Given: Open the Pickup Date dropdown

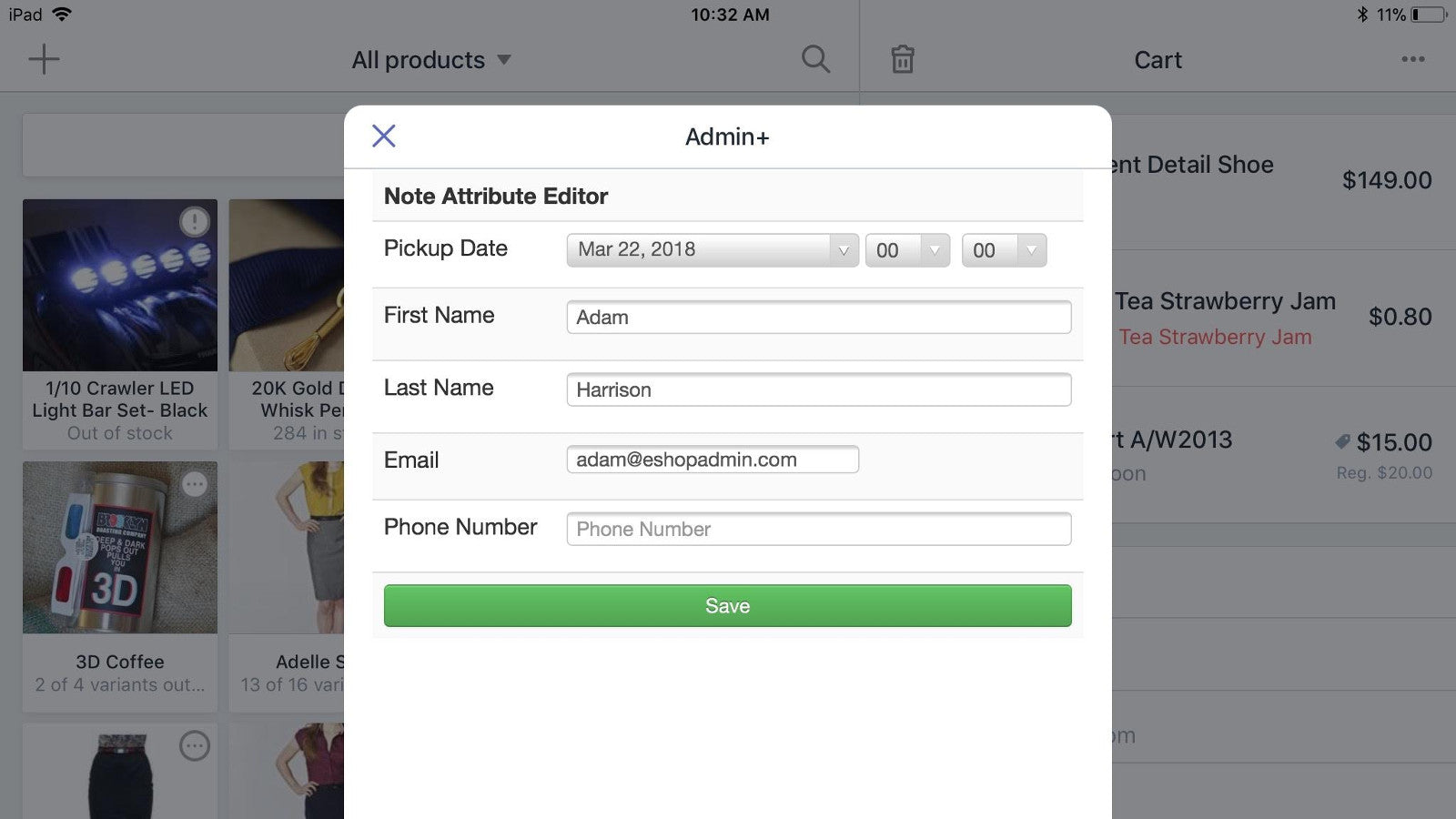Looking at the screenshot, I should [712, 249].
